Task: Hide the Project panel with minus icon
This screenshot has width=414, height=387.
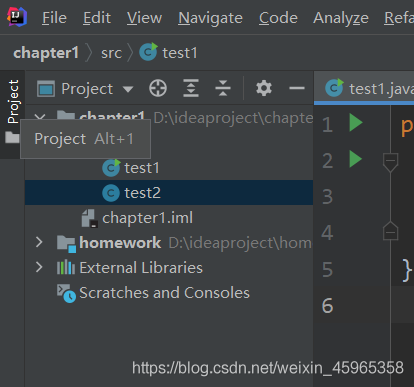Action: (297, 88)
